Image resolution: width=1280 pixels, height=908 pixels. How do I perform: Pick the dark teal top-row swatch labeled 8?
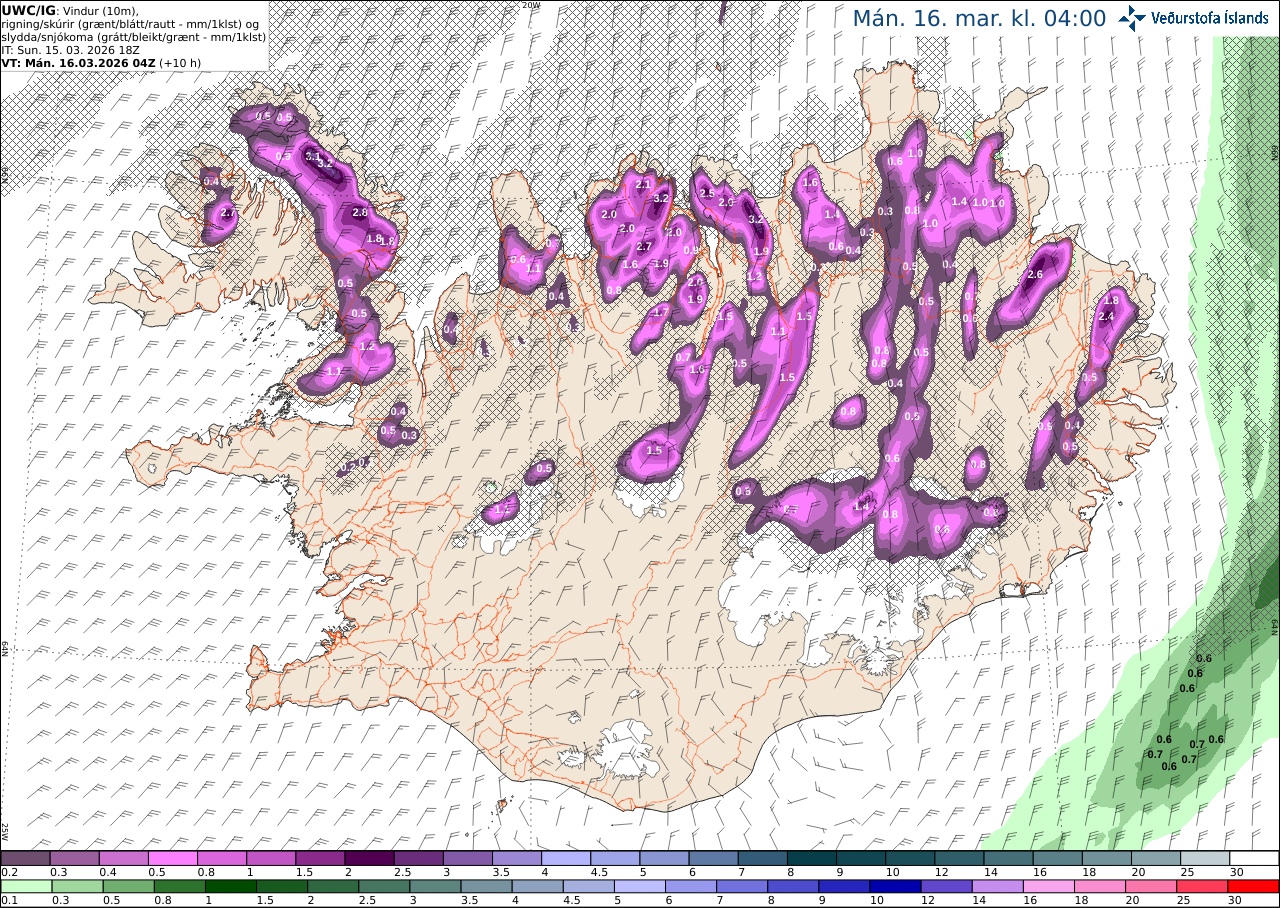tap(811, 858)
